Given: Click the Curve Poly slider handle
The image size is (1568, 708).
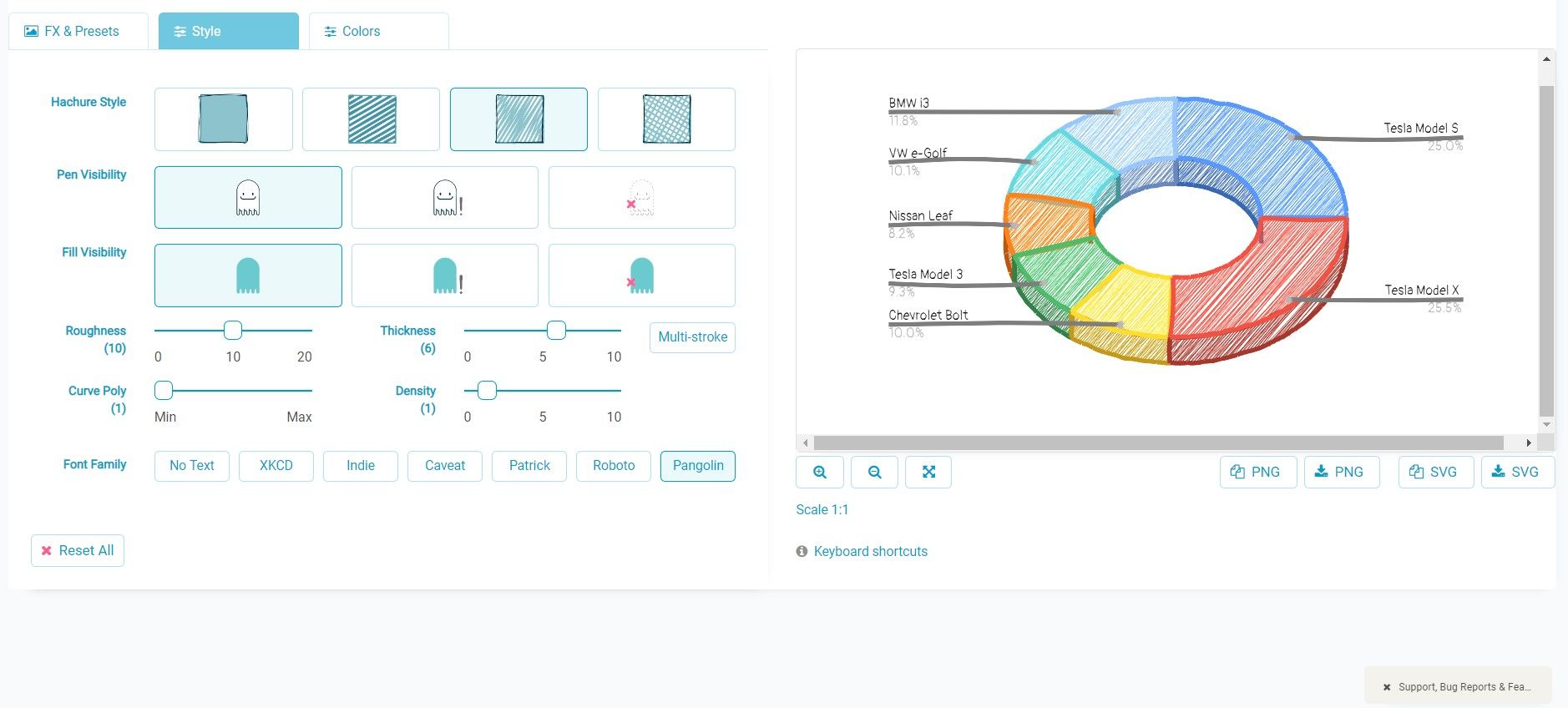Looking at the screenshot, I should 164,390.
